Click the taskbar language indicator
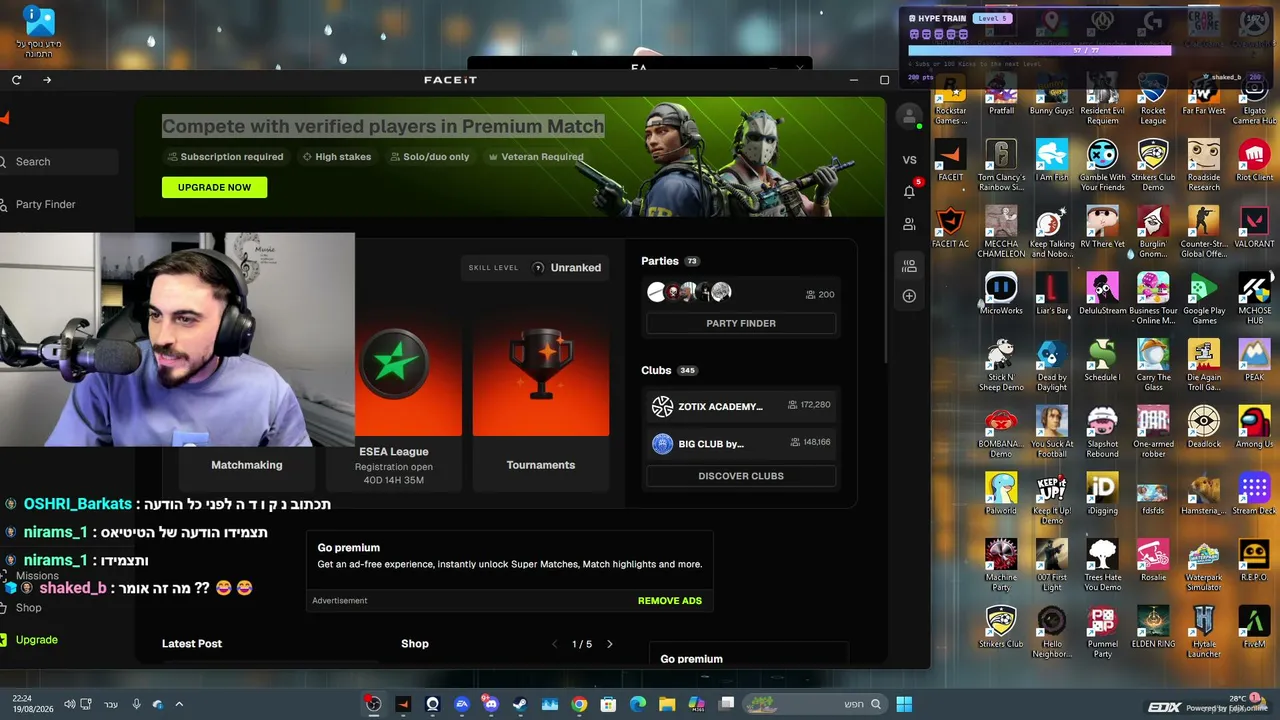The width and height of the screenshot is (1280, 720). point(111,704)
